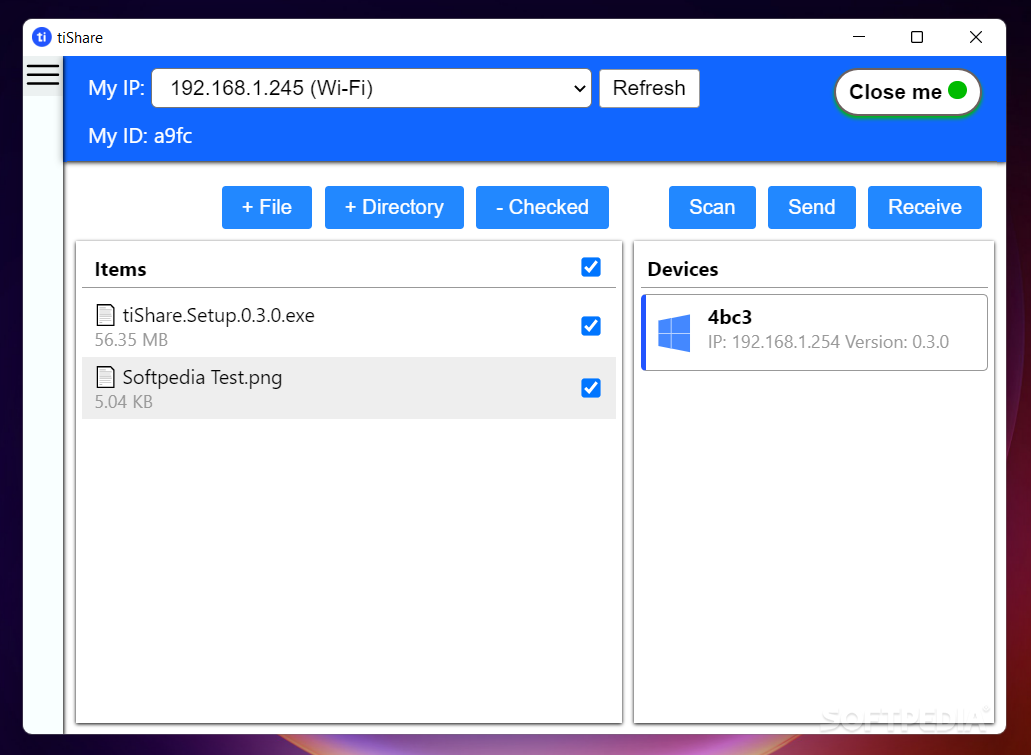This screenshot has width=1031, height=755.
Task: Select the Softpedia Test.png item name
Action: coord(202,378)
